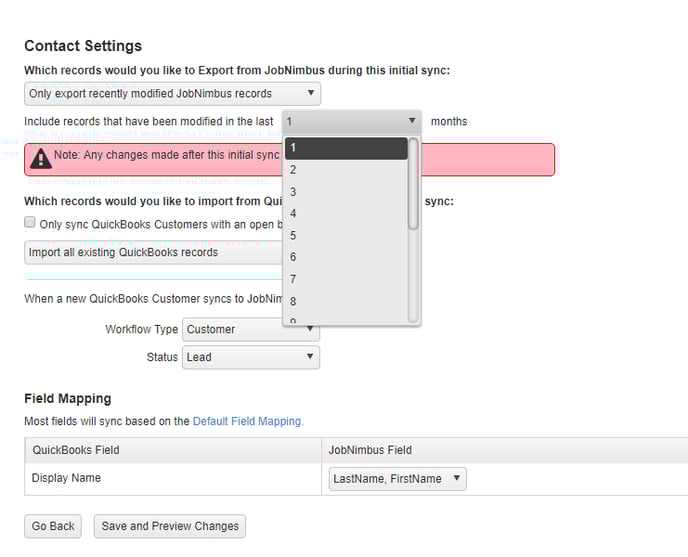Choose 3 in the months list
The width and height of the screenshot is (688, 557).
[x=346, y=192]
